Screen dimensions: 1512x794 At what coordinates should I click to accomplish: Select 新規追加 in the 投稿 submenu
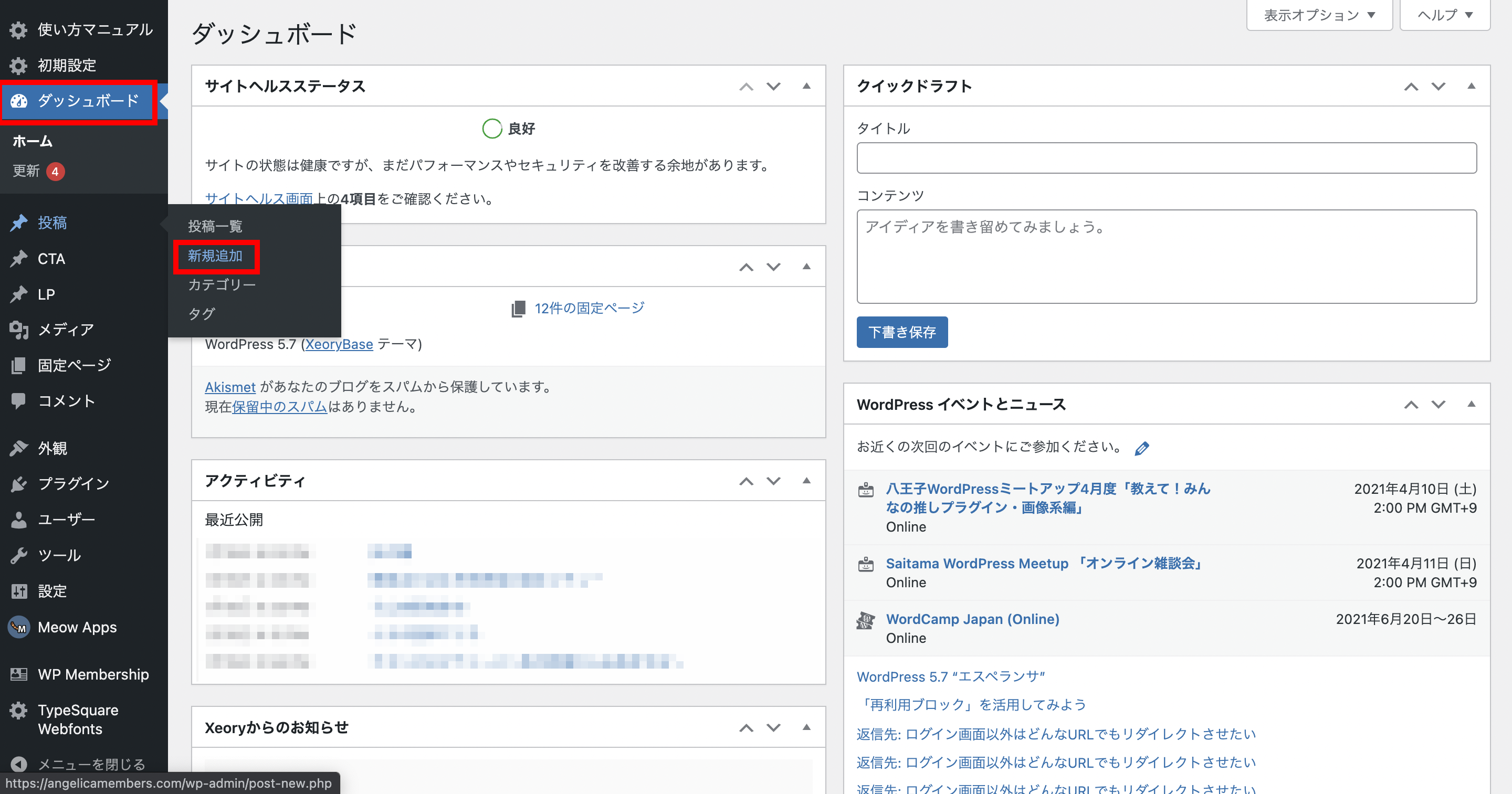(215, 256)
